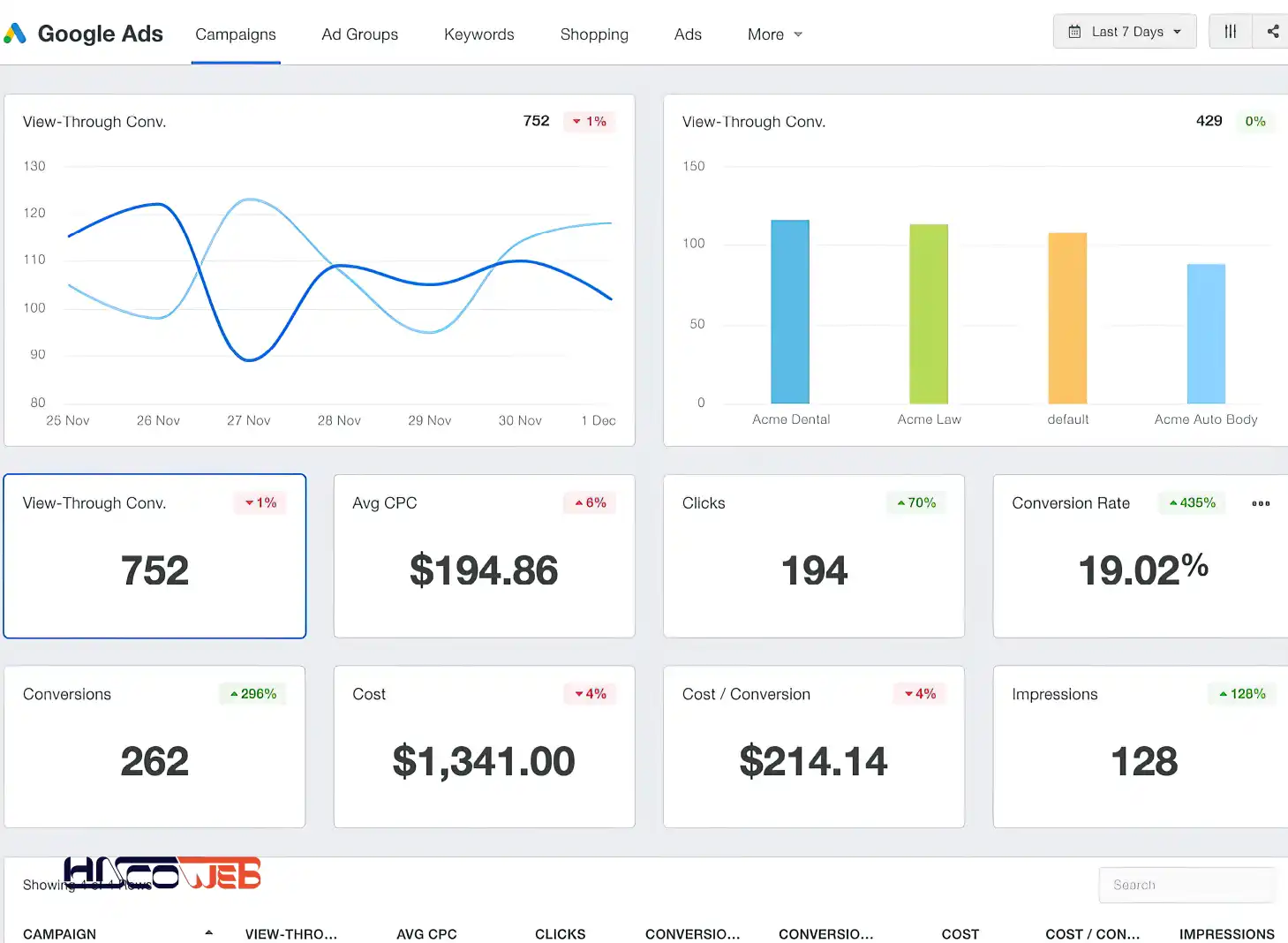The width and height of the screenshot is (1288, 943).
Task: Sort table by CLICKS column header
Action: (561, 934)
